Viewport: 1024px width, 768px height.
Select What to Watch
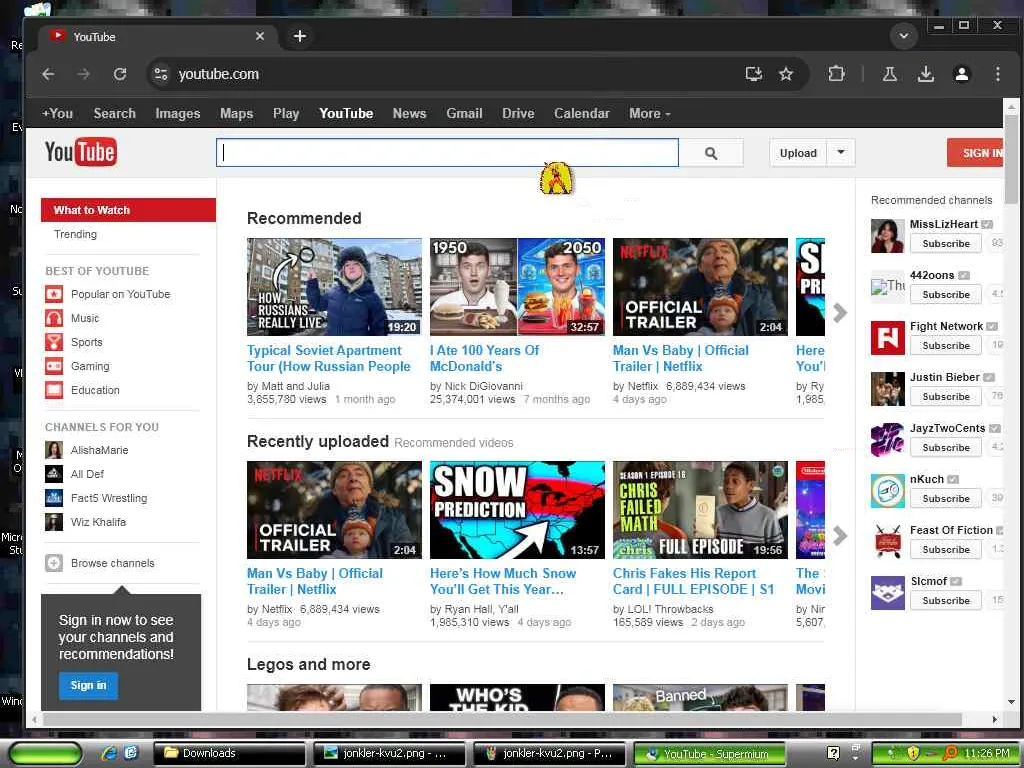pos(128,210)
